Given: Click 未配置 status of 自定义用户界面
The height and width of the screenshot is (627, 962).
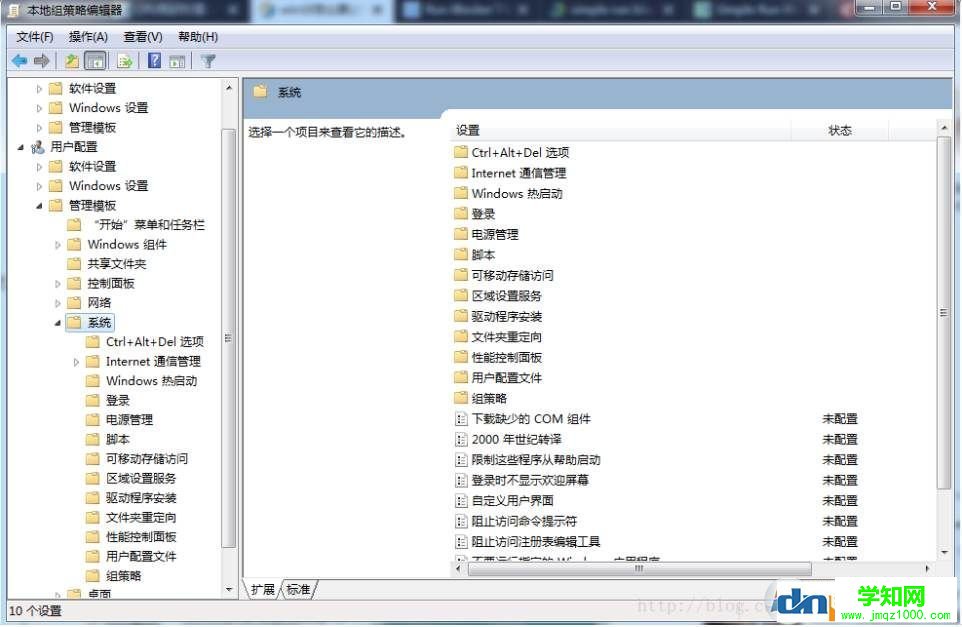Looking at the screenshot, I should (839, 501).
